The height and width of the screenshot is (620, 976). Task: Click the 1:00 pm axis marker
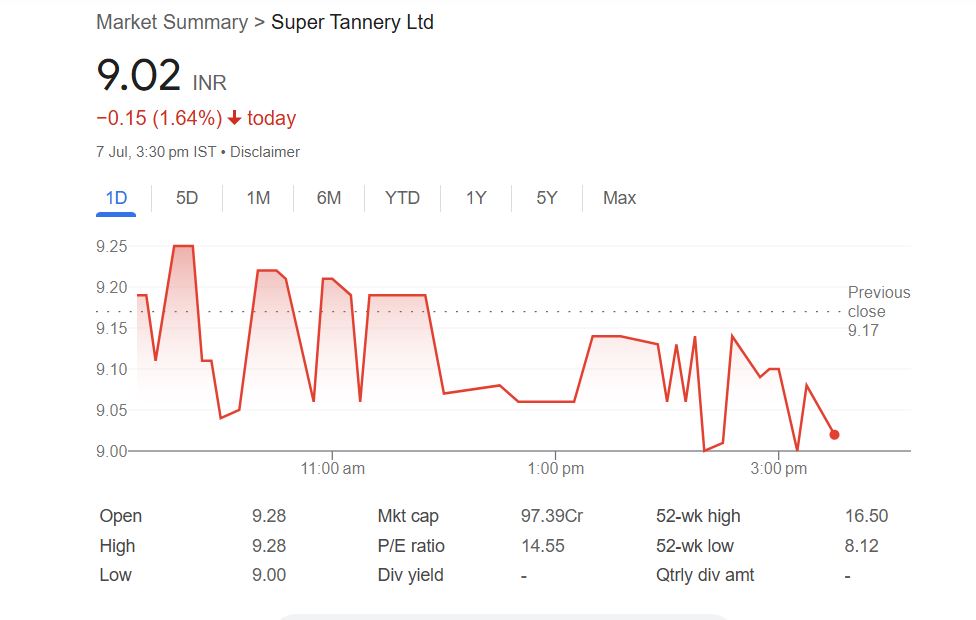pos(556,468)
